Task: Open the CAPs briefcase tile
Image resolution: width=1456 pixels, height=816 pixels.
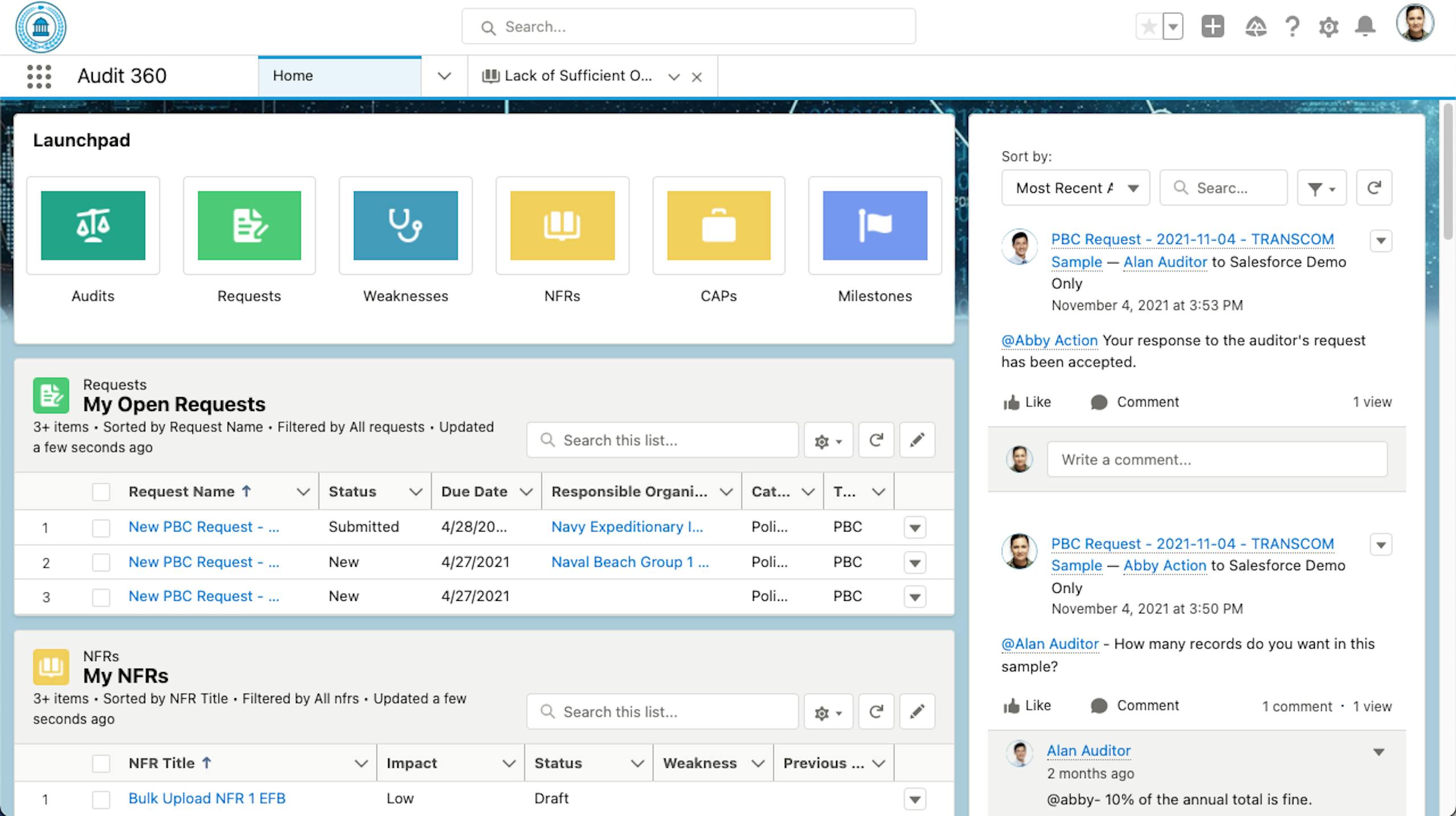Action: pyautogui.click(x=718, y=226)
